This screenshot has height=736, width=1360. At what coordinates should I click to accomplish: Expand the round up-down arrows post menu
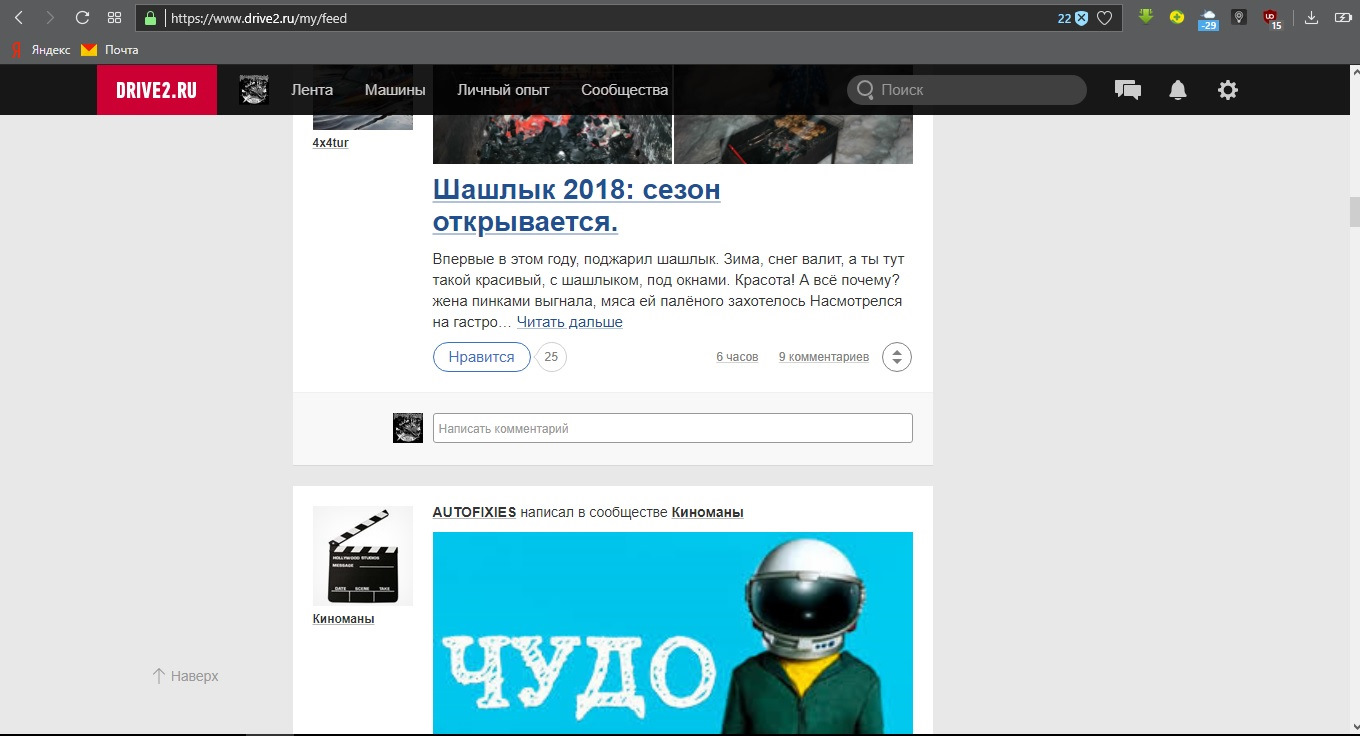coord(897,357)
